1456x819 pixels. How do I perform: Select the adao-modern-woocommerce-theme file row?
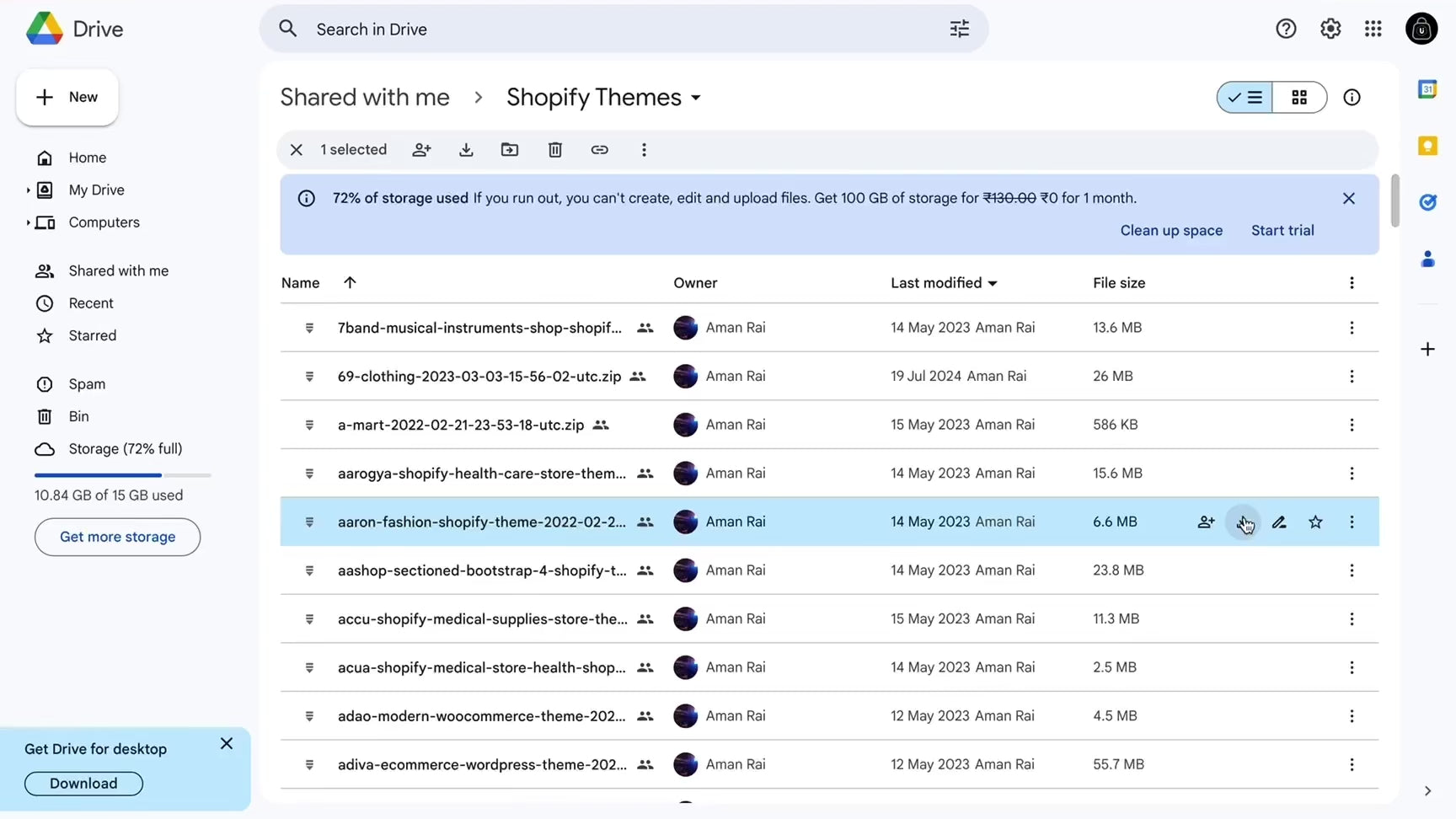point(829,716)
